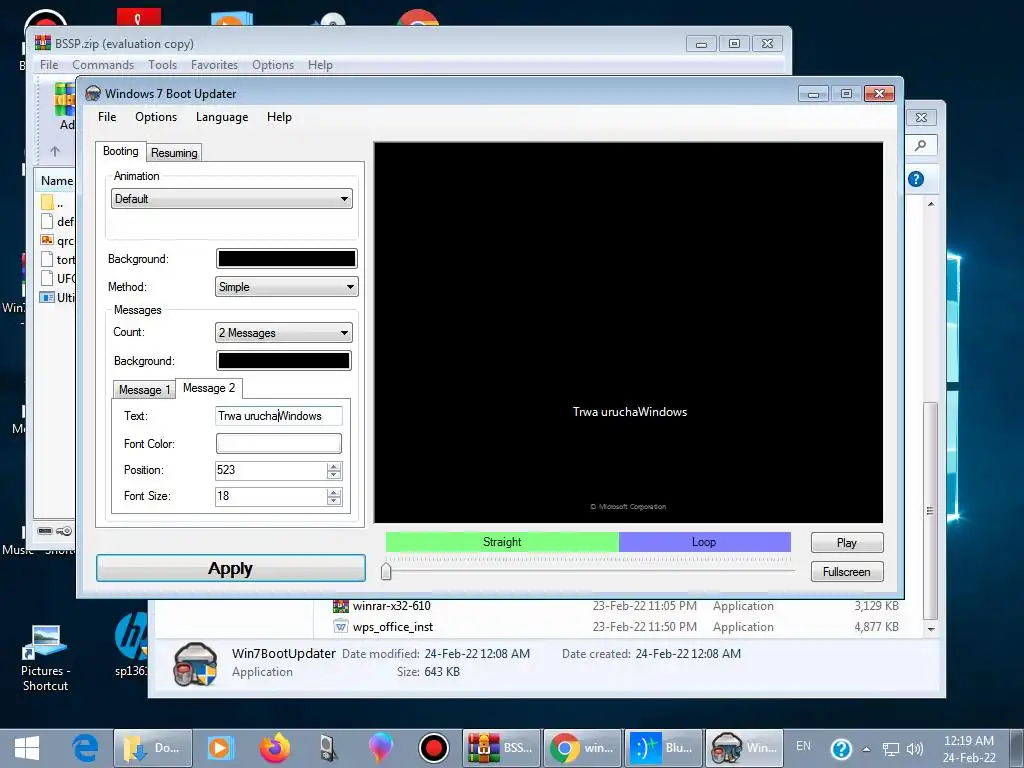Increase Font Size with the up arrow
Viewport: 1024px width, 768px height.
(334, 492)
